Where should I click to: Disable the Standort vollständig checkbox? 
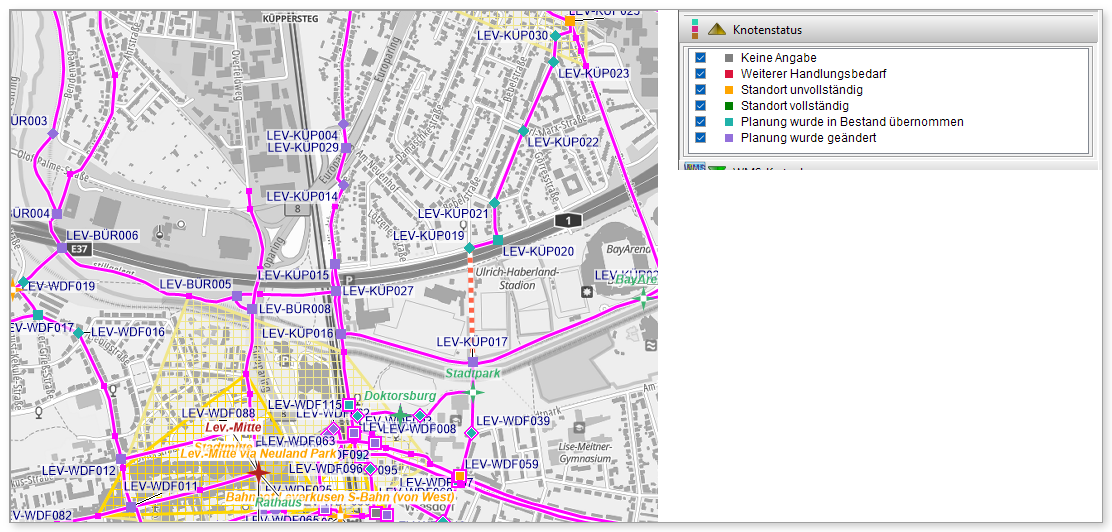click(x=701, y=106)
